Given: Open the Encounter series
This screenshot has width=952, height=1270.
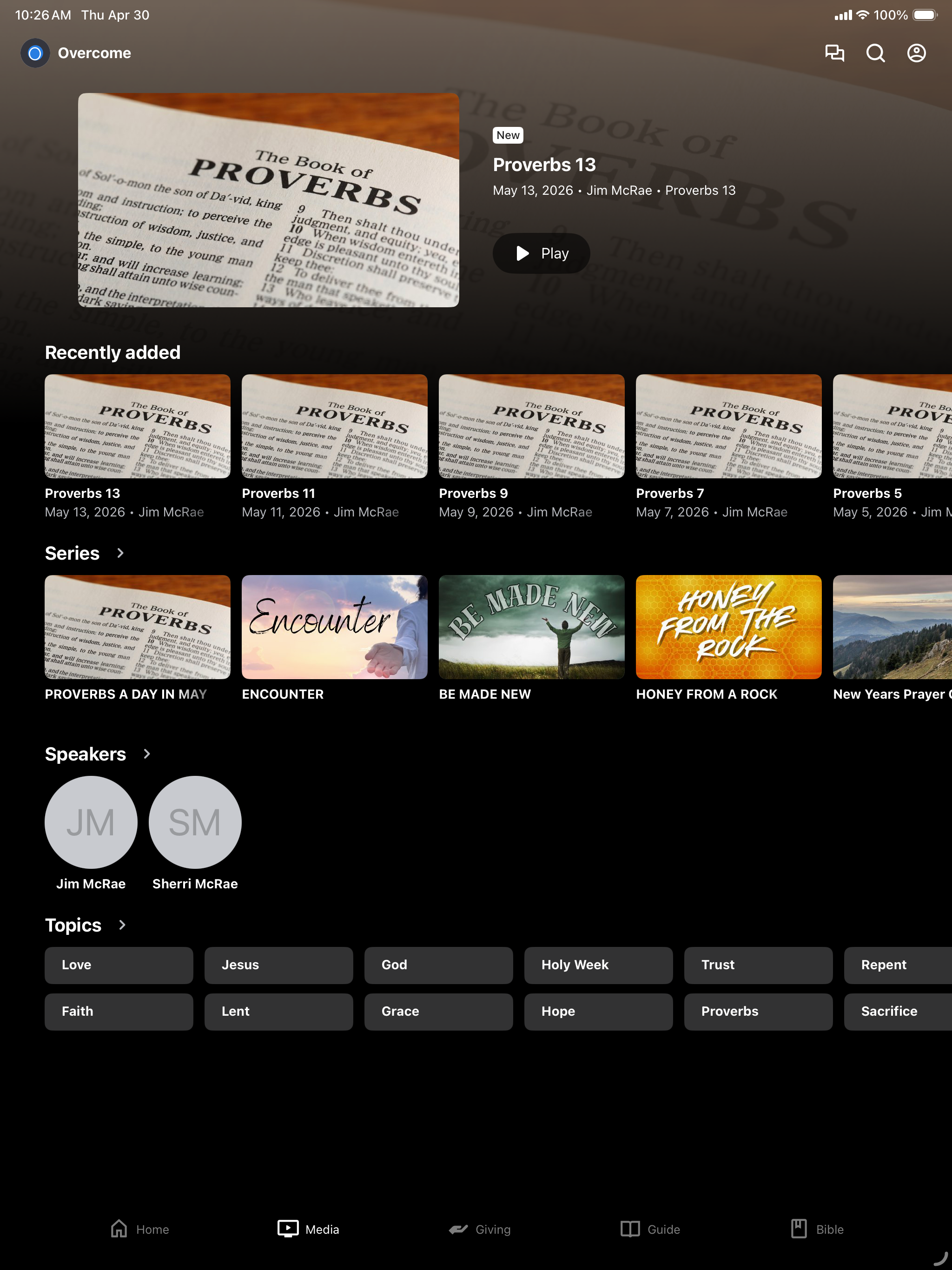Looking at the screenshot, I should 335,627.
